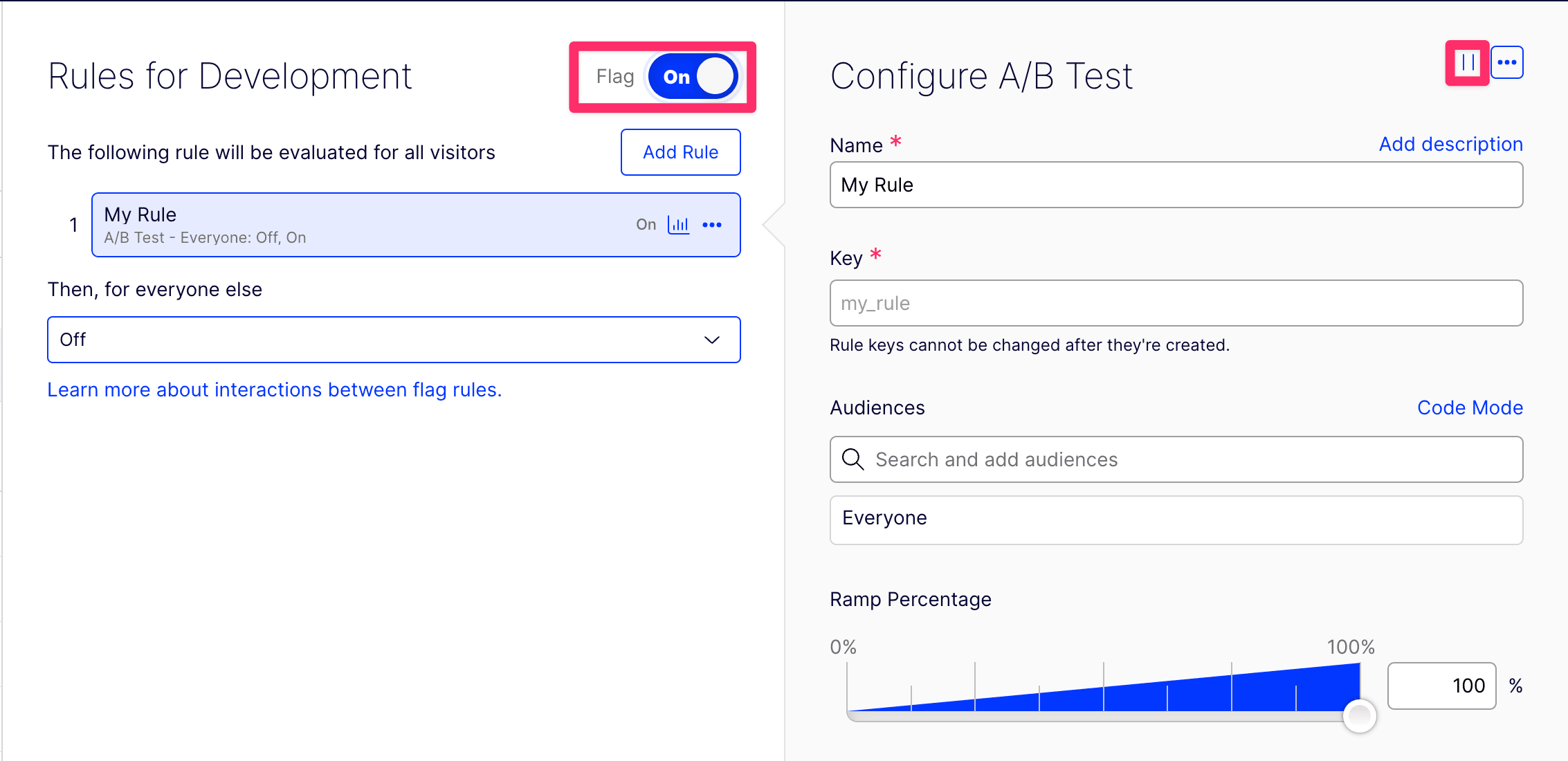Image resolution: width=1568 pixels, height=761 pixels.
Task: Click the ramp percentage slider handle
Action: click(x=1359, y=715)
